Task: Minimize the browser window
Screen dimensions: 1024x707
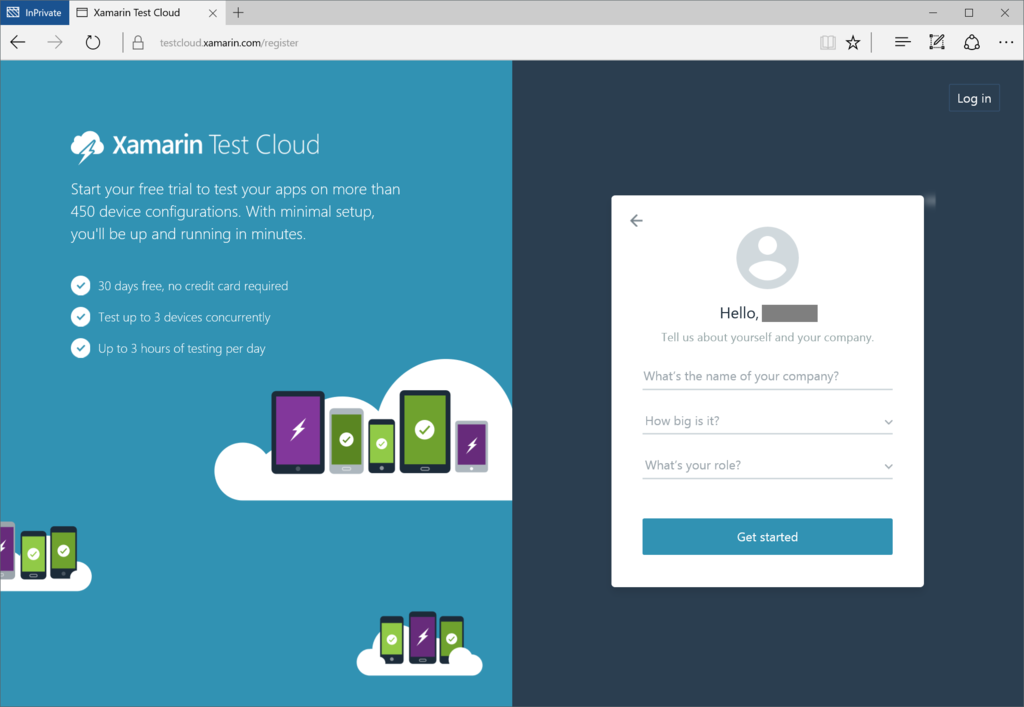Action: (x=933, y=12)
